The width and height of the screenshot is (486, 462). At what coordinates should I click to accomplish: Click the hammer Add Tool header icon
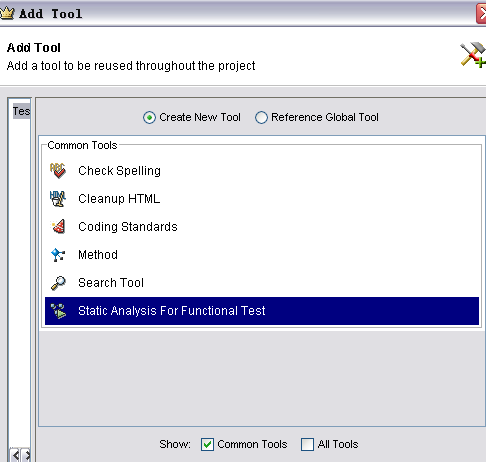tap(473, 55)
